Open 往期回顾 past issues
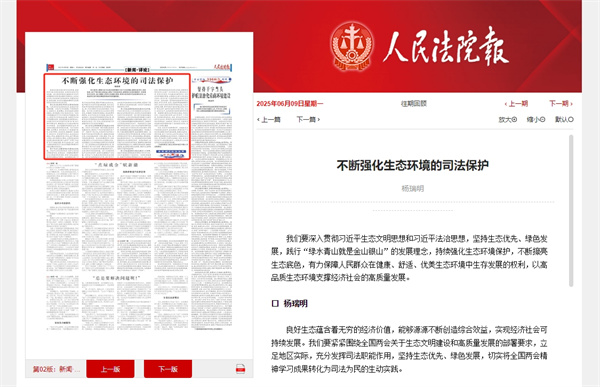The height and width of the screenshot is (387, 600). (414, 103)
